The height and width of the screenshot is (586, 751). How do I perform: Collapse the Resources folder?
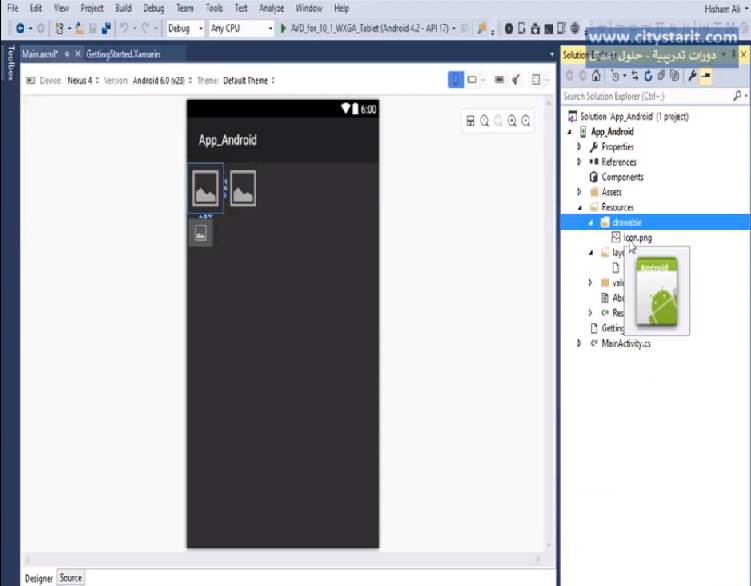click(x=580, y=207)
